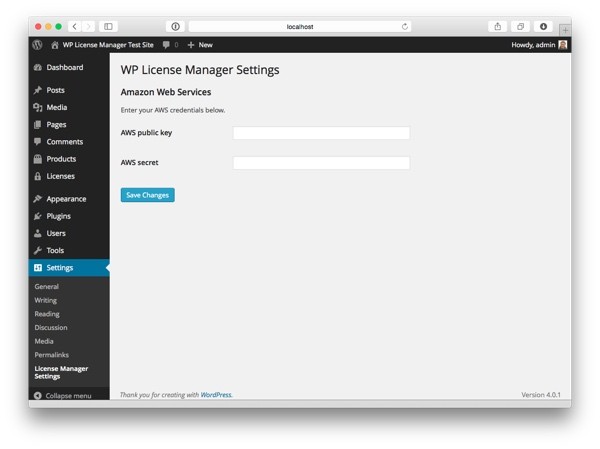Click the Users person icon

(x=38, y=233)
